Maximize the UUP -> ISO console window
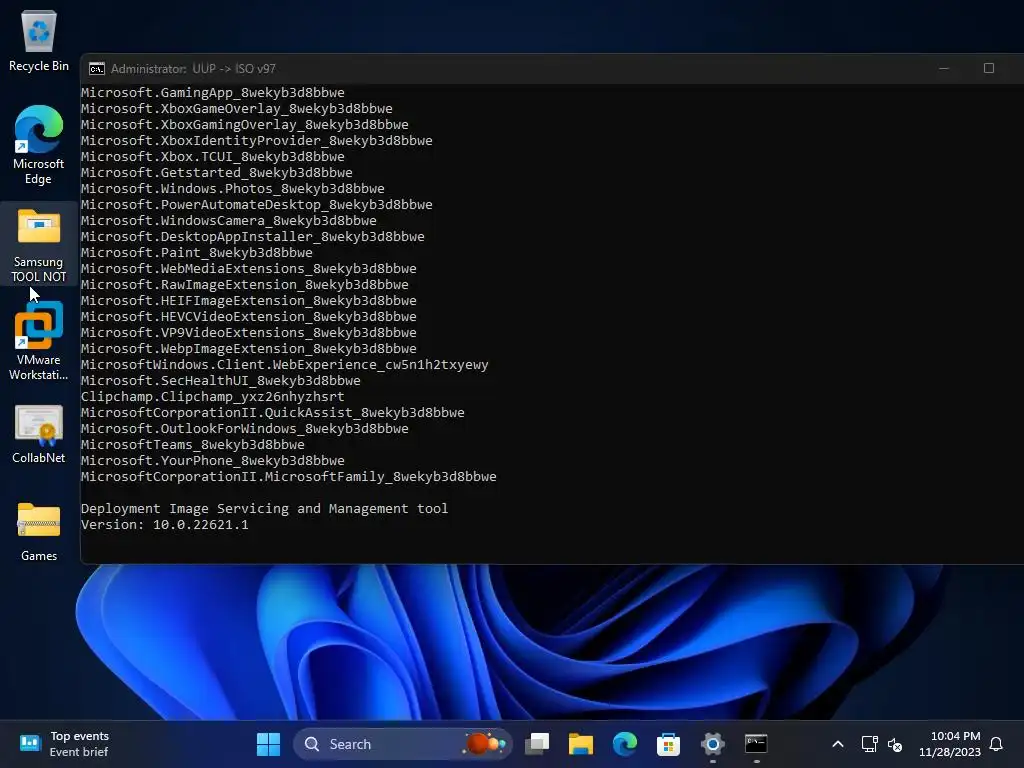The image size is (1024, 768). click(x=989, y=69)
